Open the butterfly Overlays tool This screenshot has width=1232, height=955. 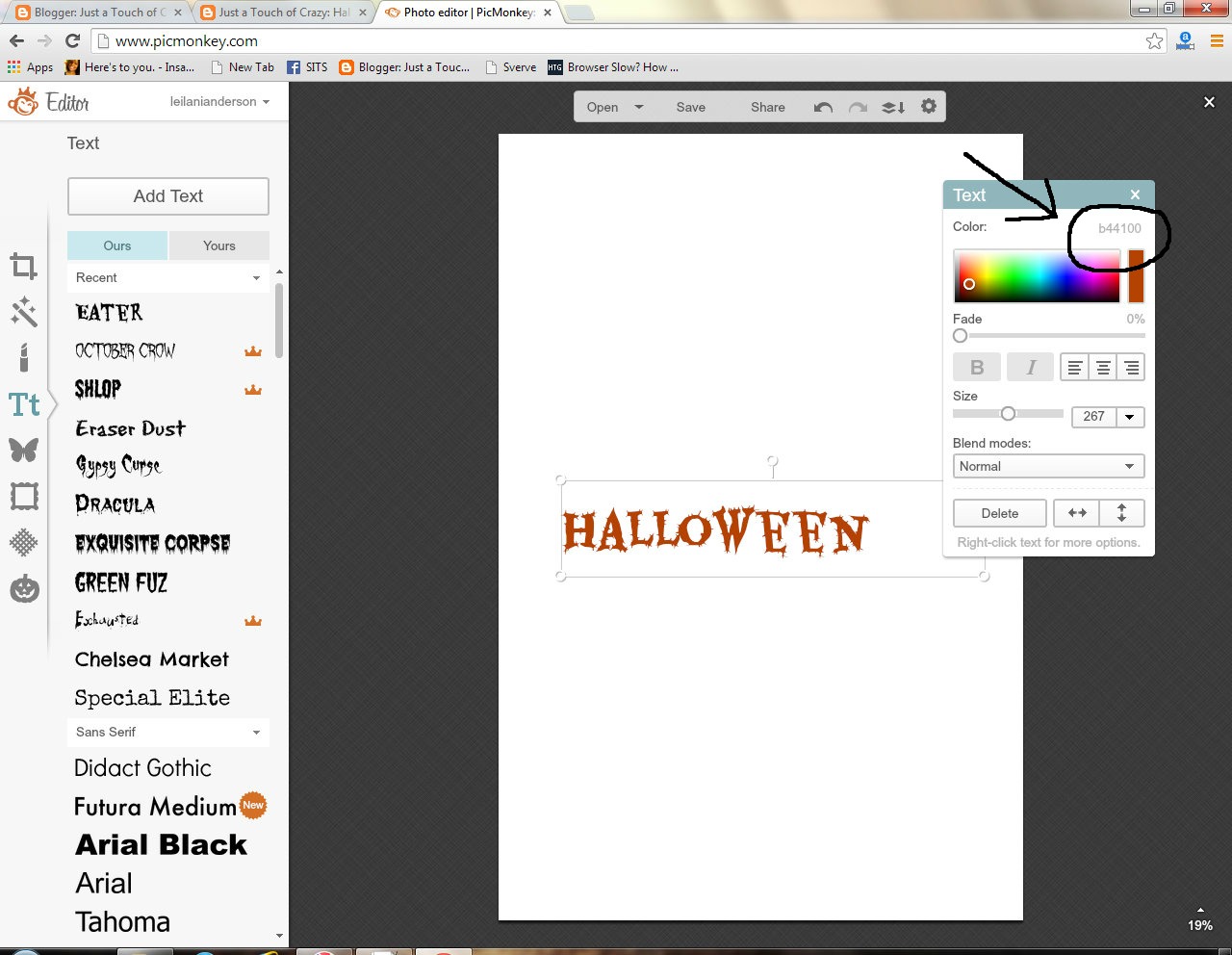pos(24,450)
